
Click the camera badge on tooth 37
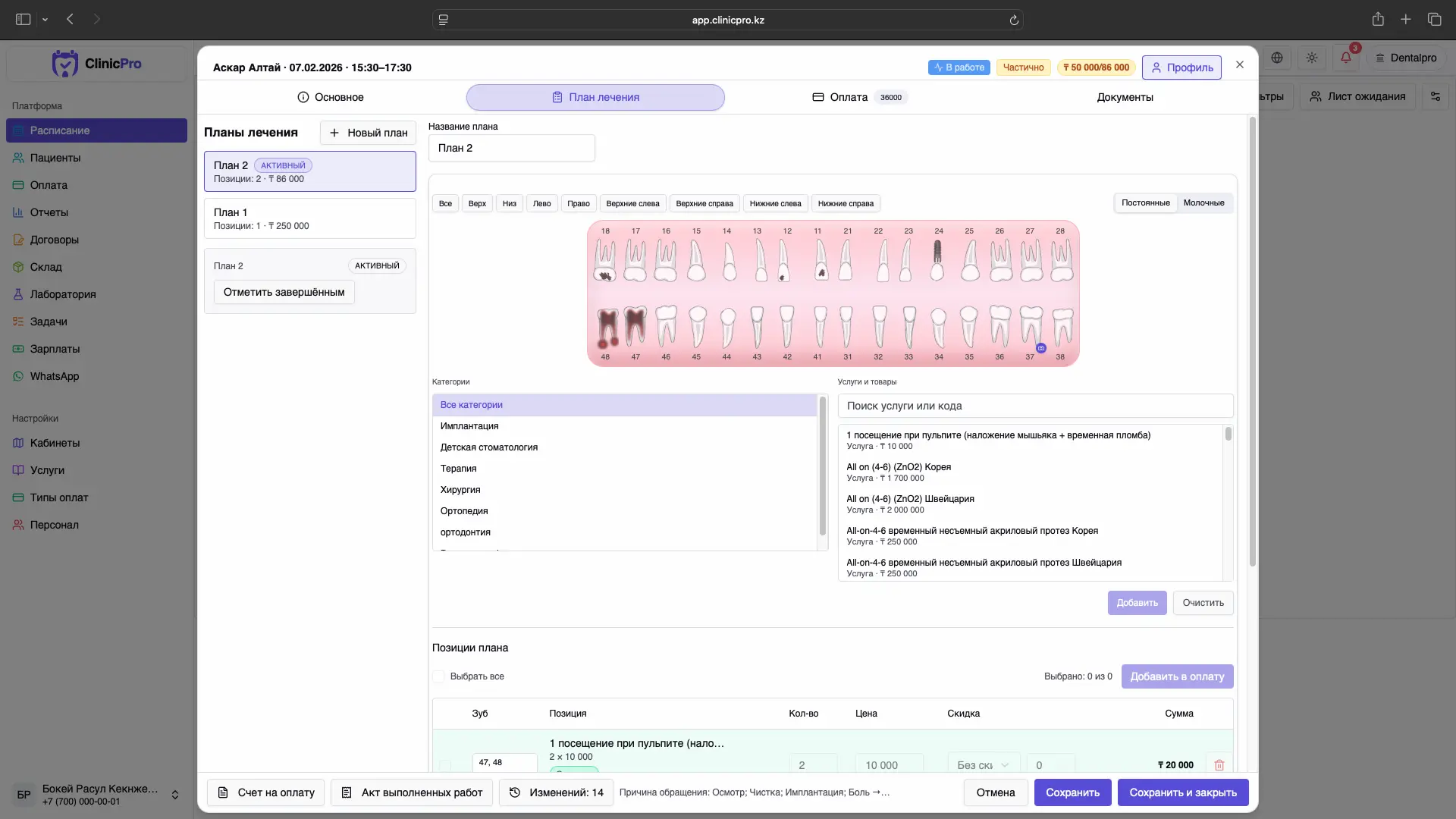(x=1041, y=348)
